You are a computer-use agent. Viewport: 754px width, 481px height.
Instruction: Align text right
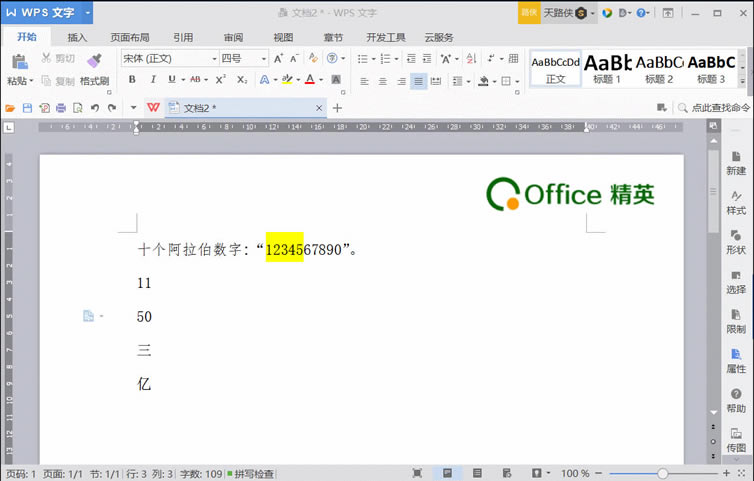[x=401, y=81]
